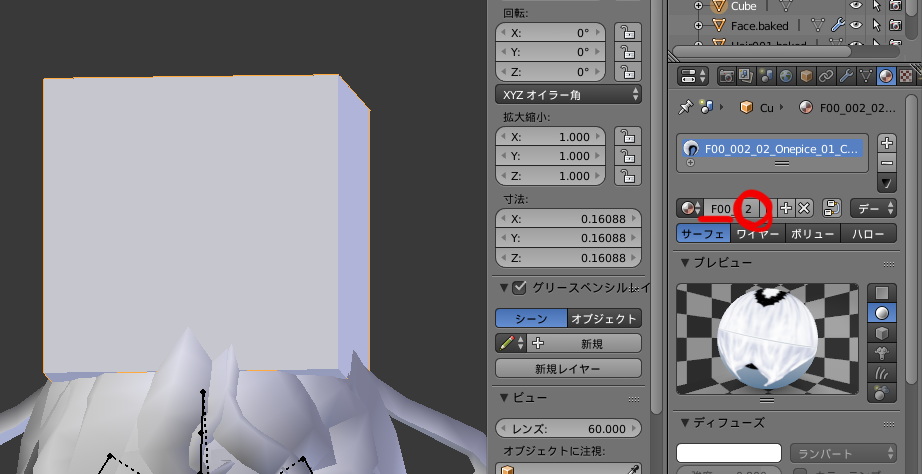Toggle the rotation X lock
The image size is (922, 474).
tap(626, 33)
